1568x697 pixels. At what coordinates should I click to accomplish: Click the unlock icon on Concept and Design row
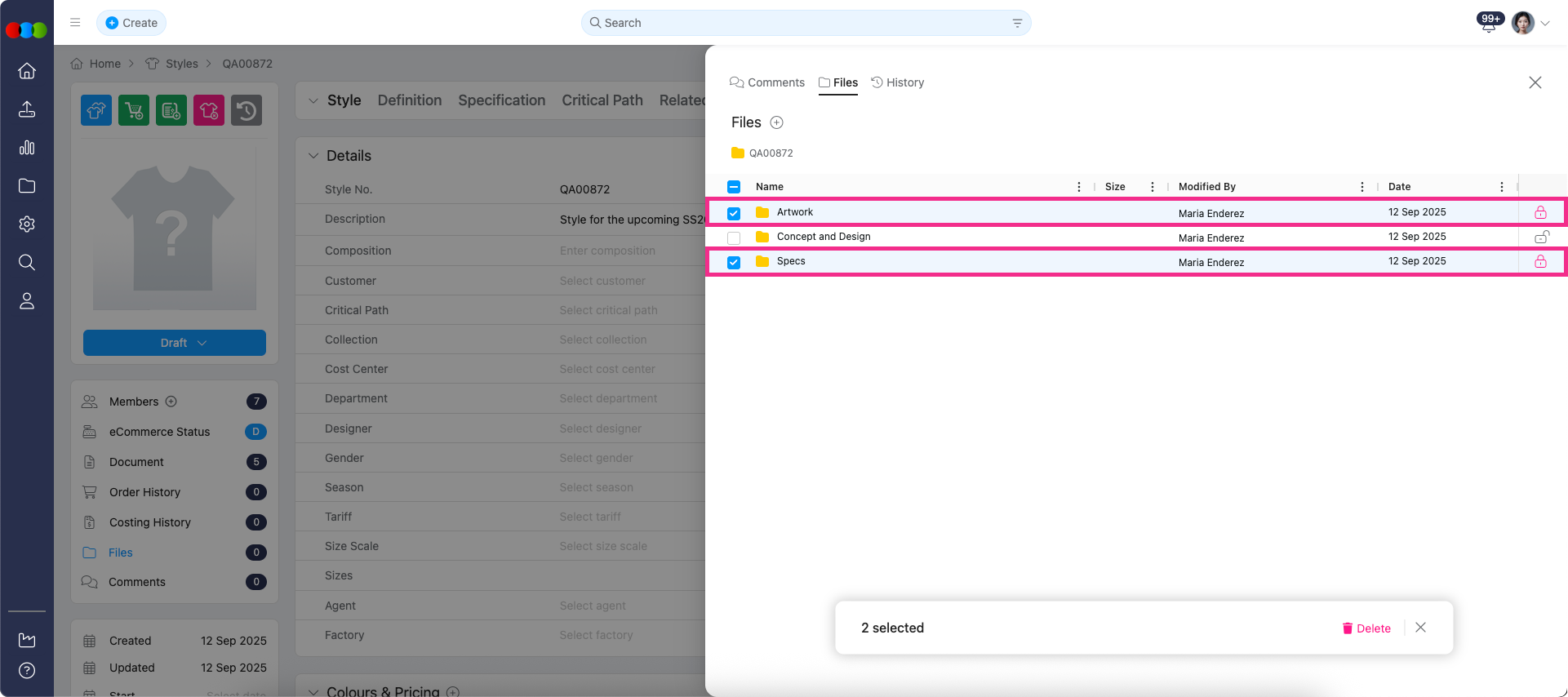pos(1541,238)
